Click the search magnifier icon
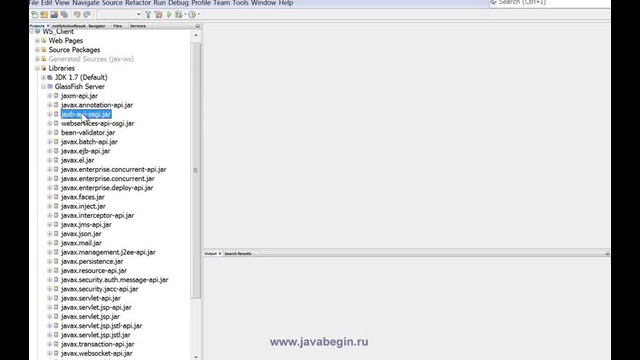The width and height of the screenshot is (640, 360). click(493, 2)
